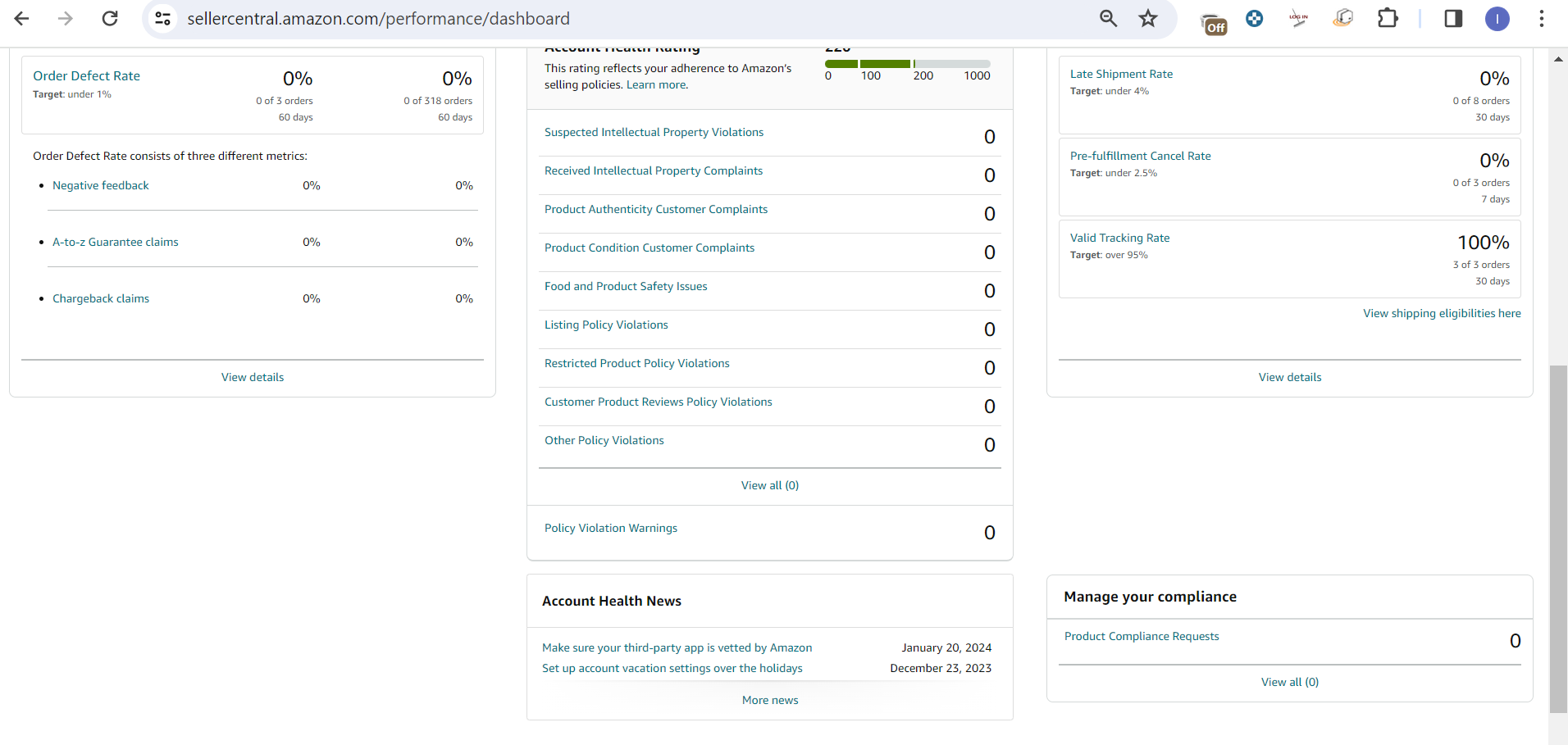The height and width of the screenshot is (745, 1568).
Task: Open A-to-z Guarantee claims
Action: [116, 242]
